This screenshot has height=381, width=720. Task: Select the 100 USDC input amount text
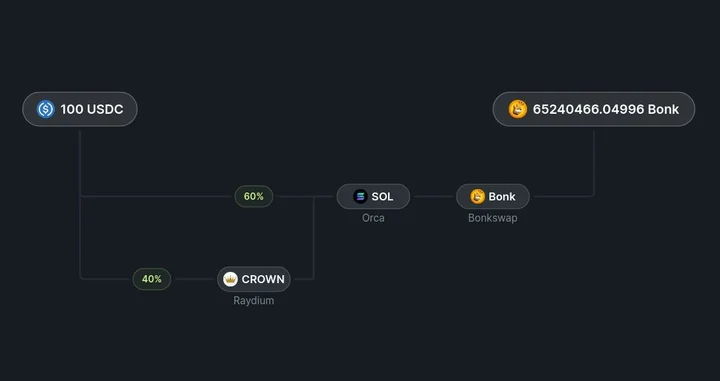point(92,109)
